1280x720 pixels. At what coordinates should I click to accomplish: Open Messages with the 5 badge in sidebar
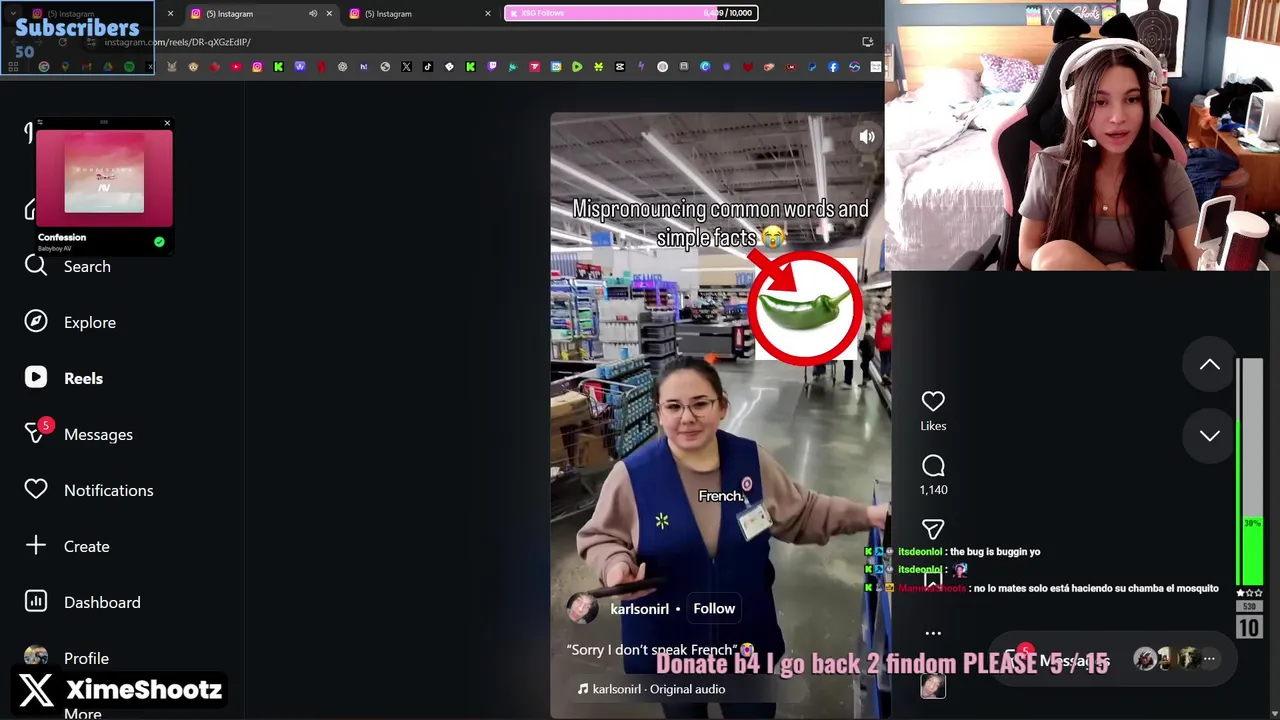coord(78,434)
